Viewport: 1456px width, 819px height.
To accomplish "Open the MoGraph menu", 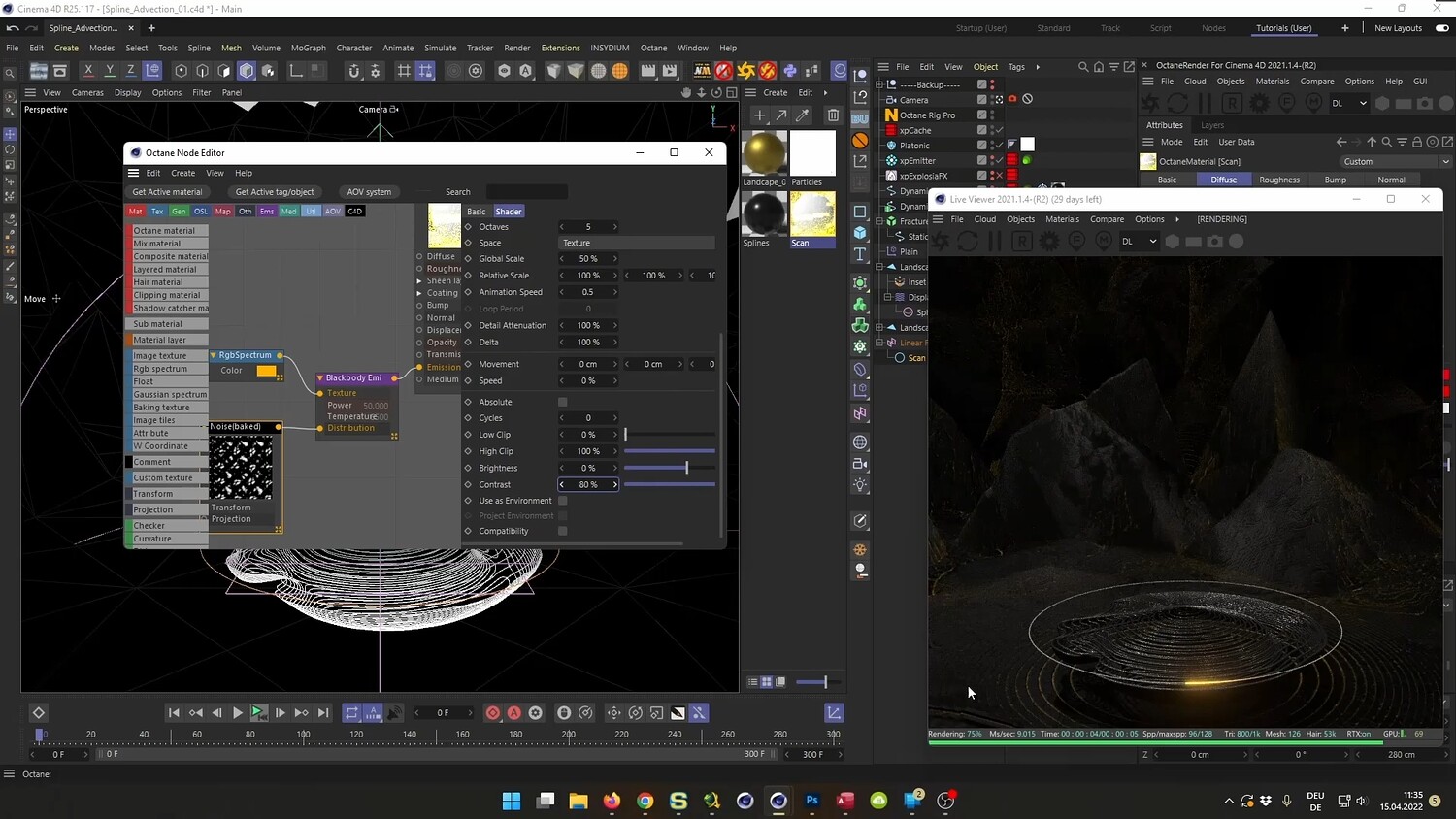I will tap(309, 48).
